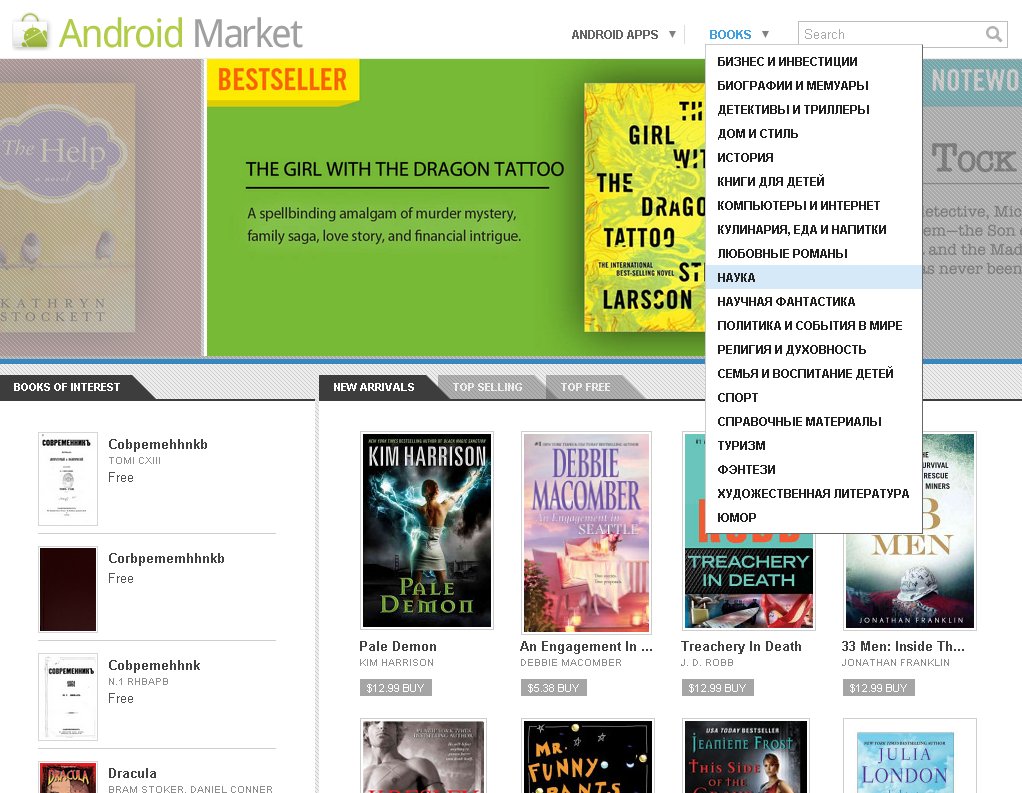Select Детективы и триллеры category
1022x793 pixels.
[813, 109]
